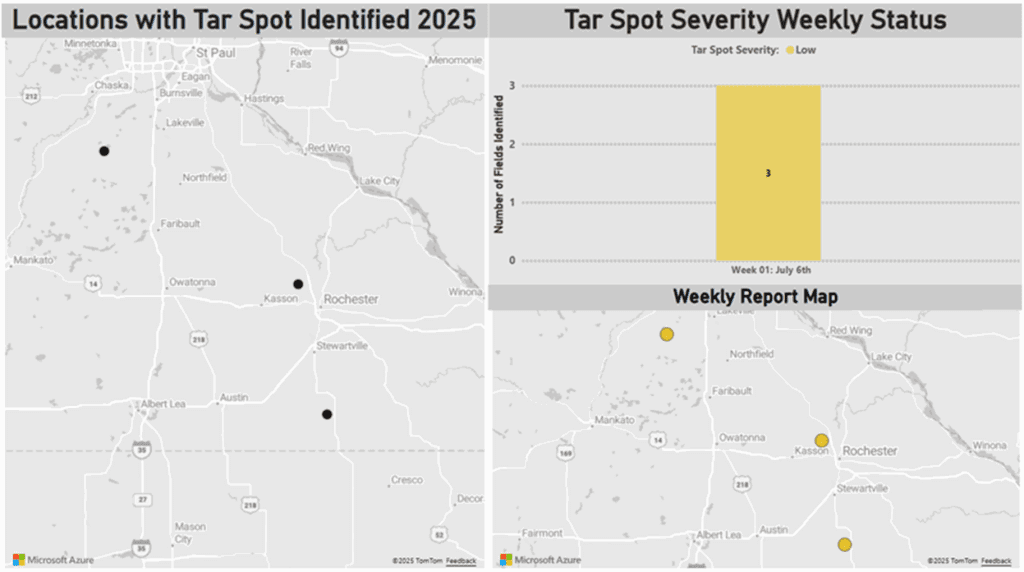Click the Stewartville label on left map
Viewport: 1024px width, 572px height.
click(x=342, y=345)
